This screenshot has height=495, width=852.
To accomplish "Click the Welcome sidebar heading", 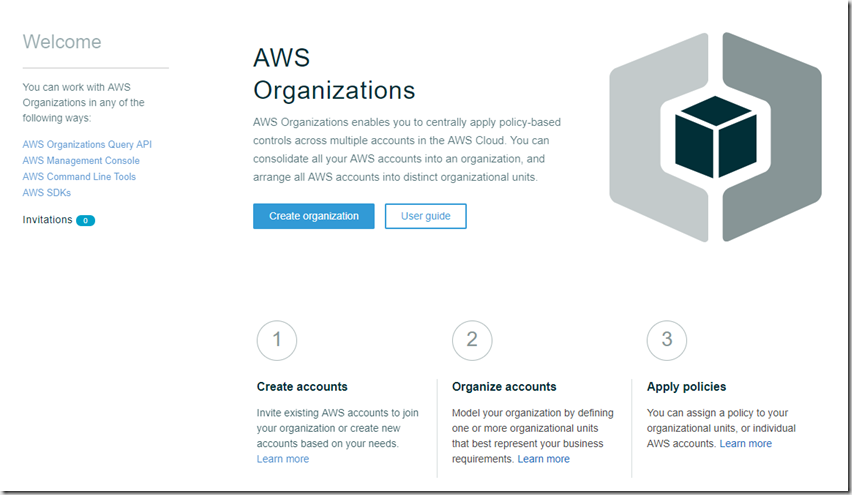I will (x=62, y=42).
